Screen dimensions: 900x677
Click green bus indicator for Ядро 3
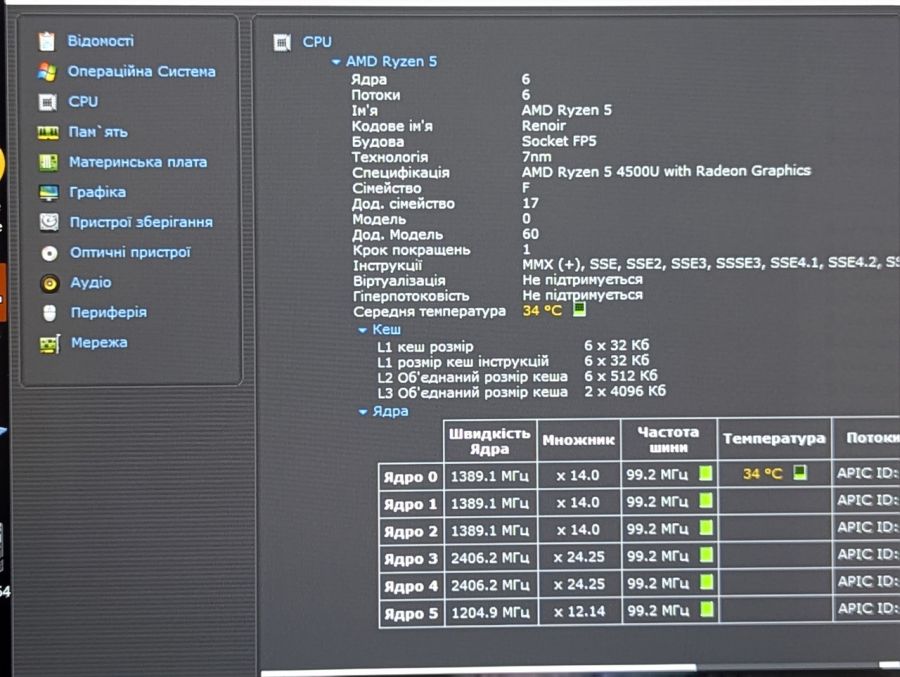[x=707, y=555]
